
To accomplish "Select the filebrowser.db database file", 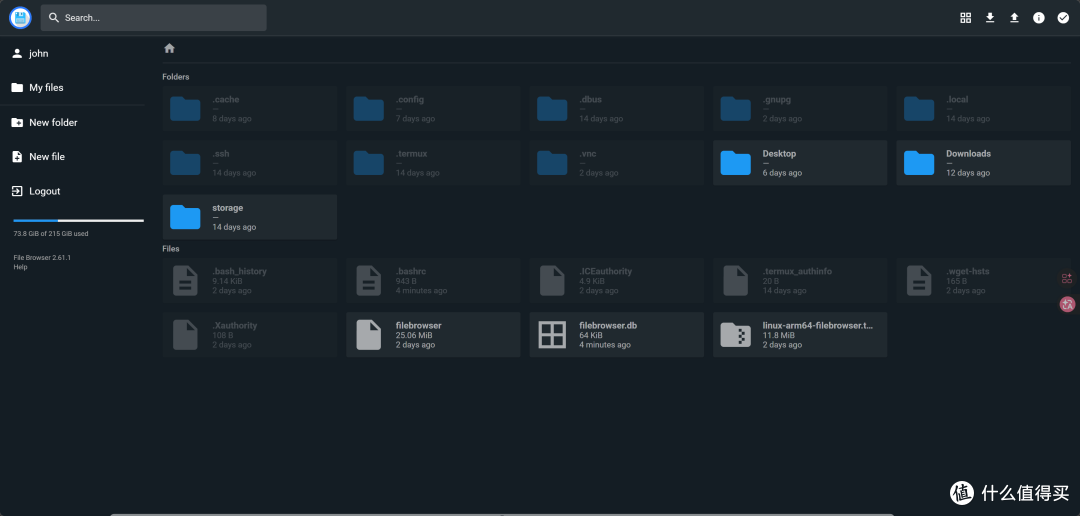I will (616, 335).
